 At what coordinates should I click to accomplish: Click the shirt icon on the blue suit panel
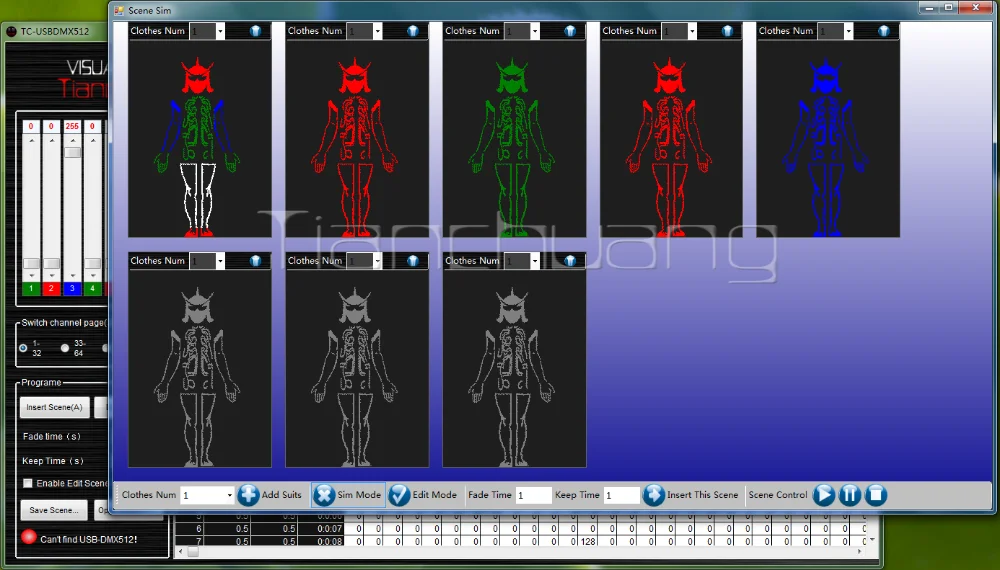pyautogui.click(x=884, y=31)
